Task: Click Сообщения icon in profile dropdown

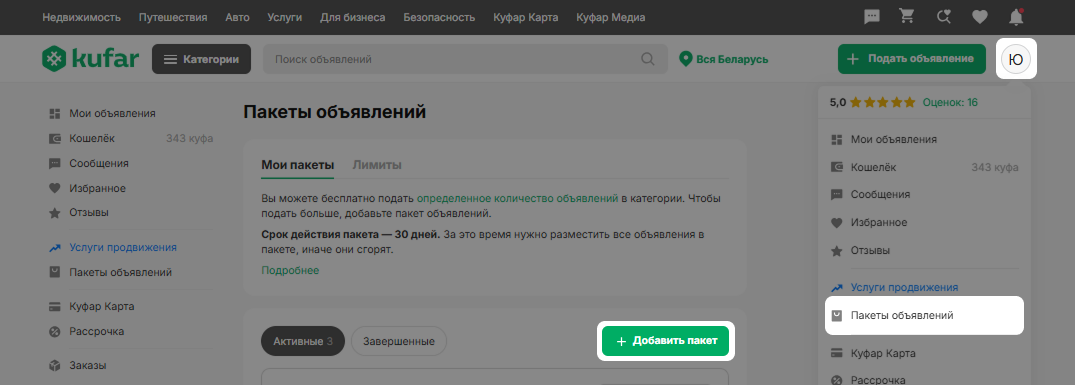Action: coord(836,195)
